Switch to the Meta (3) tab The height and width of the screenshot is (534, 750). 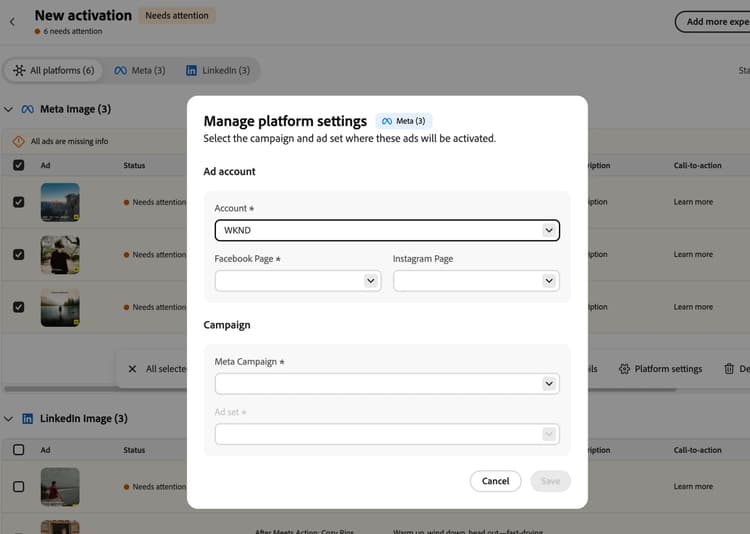140,70
